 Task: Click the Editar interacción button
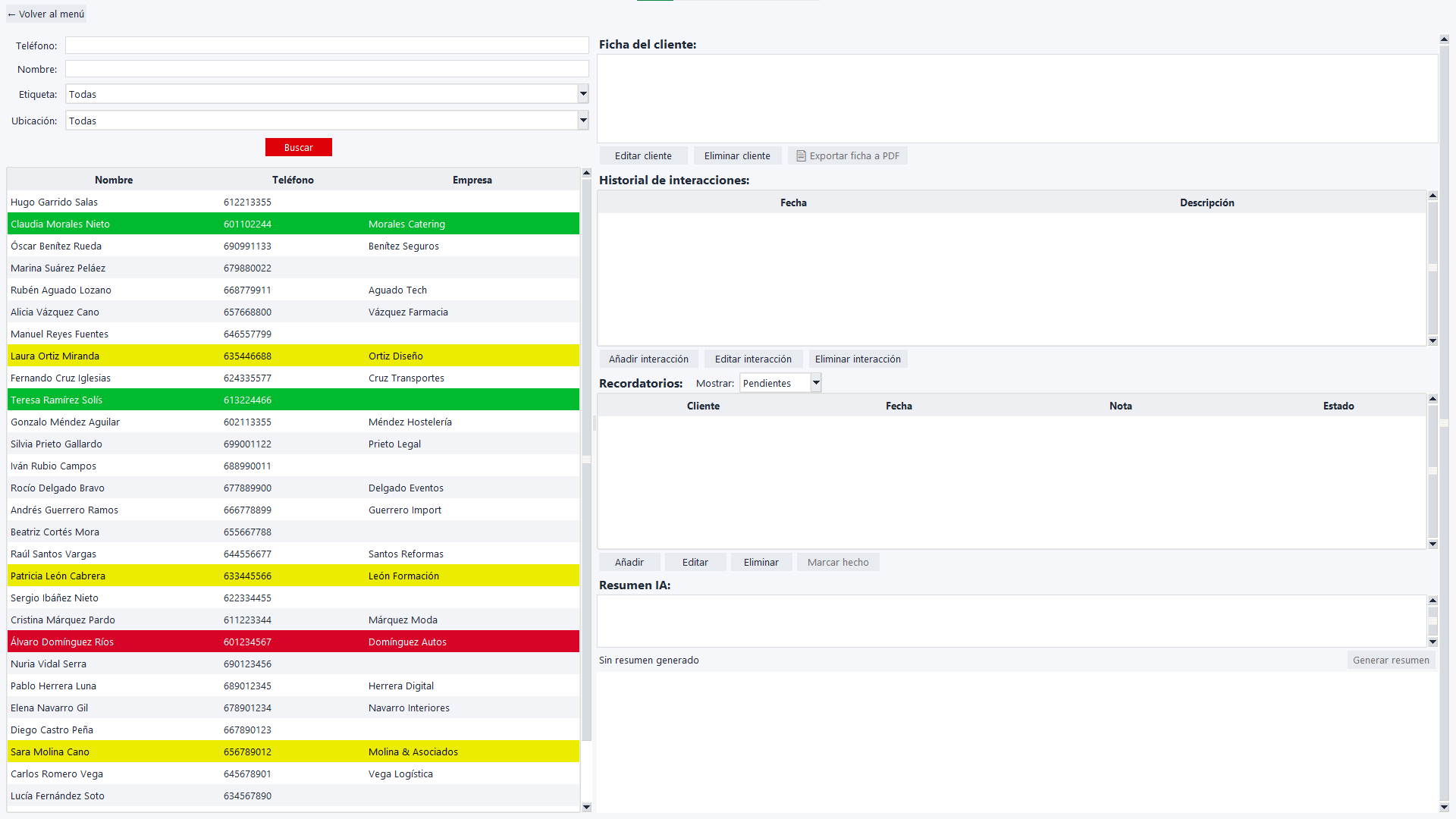pyautogui.click(x=753, y=359)
